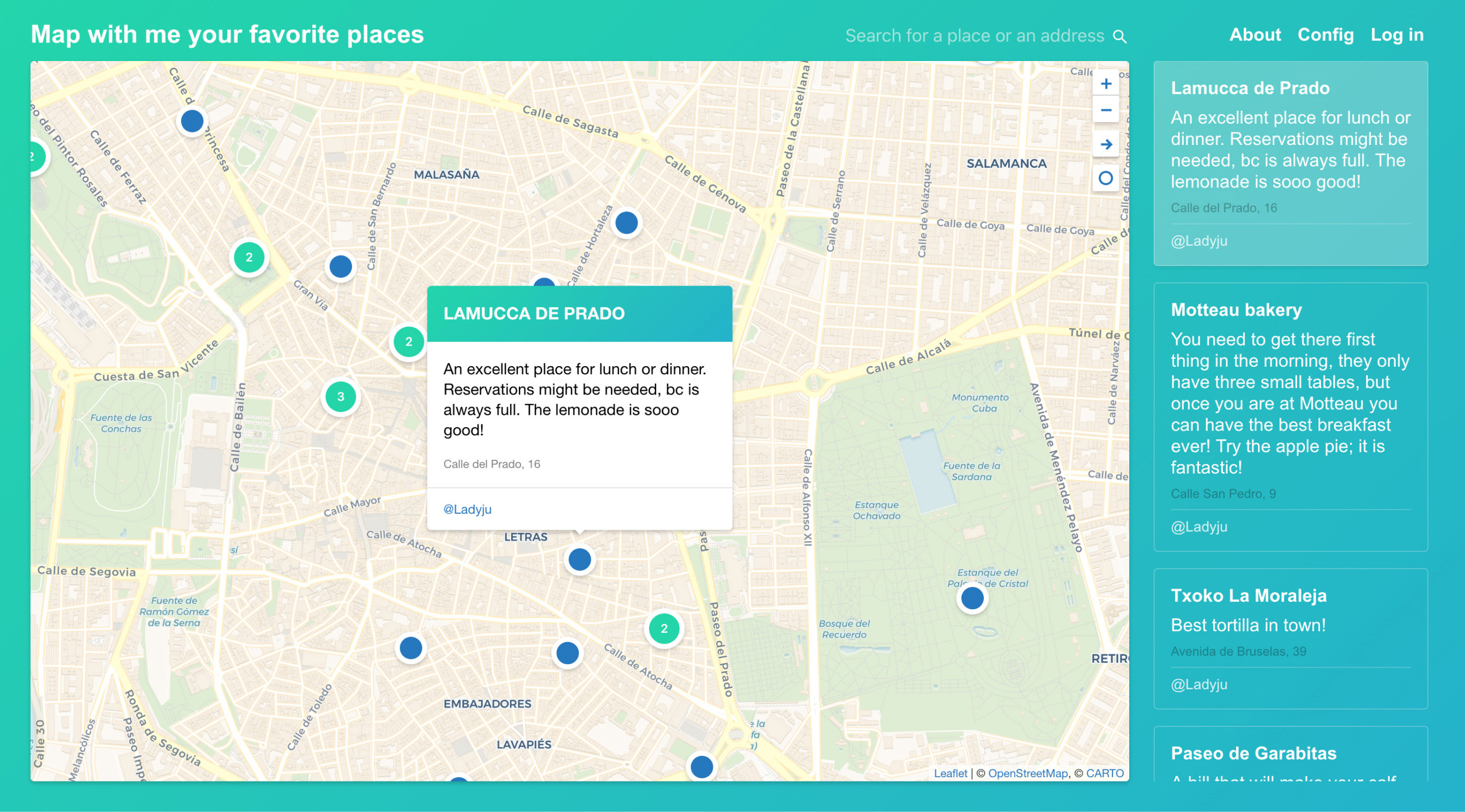Click @Ladyju link in map popup
The width and height of the screenshot is (1465, 812).
click(467, 510)
